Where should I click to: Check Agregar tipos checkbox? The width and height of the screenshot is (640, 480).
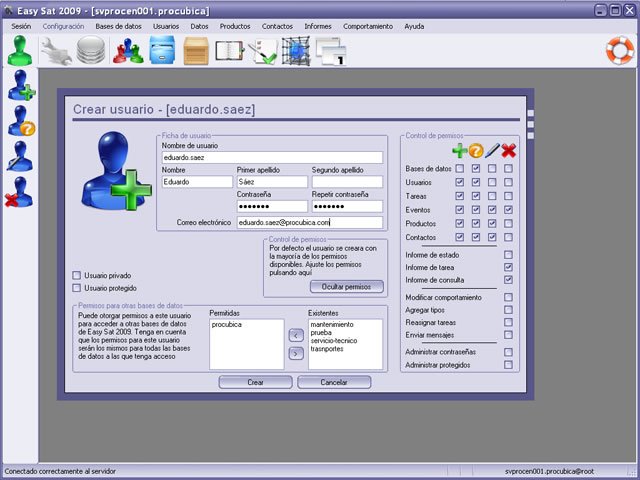508,310
